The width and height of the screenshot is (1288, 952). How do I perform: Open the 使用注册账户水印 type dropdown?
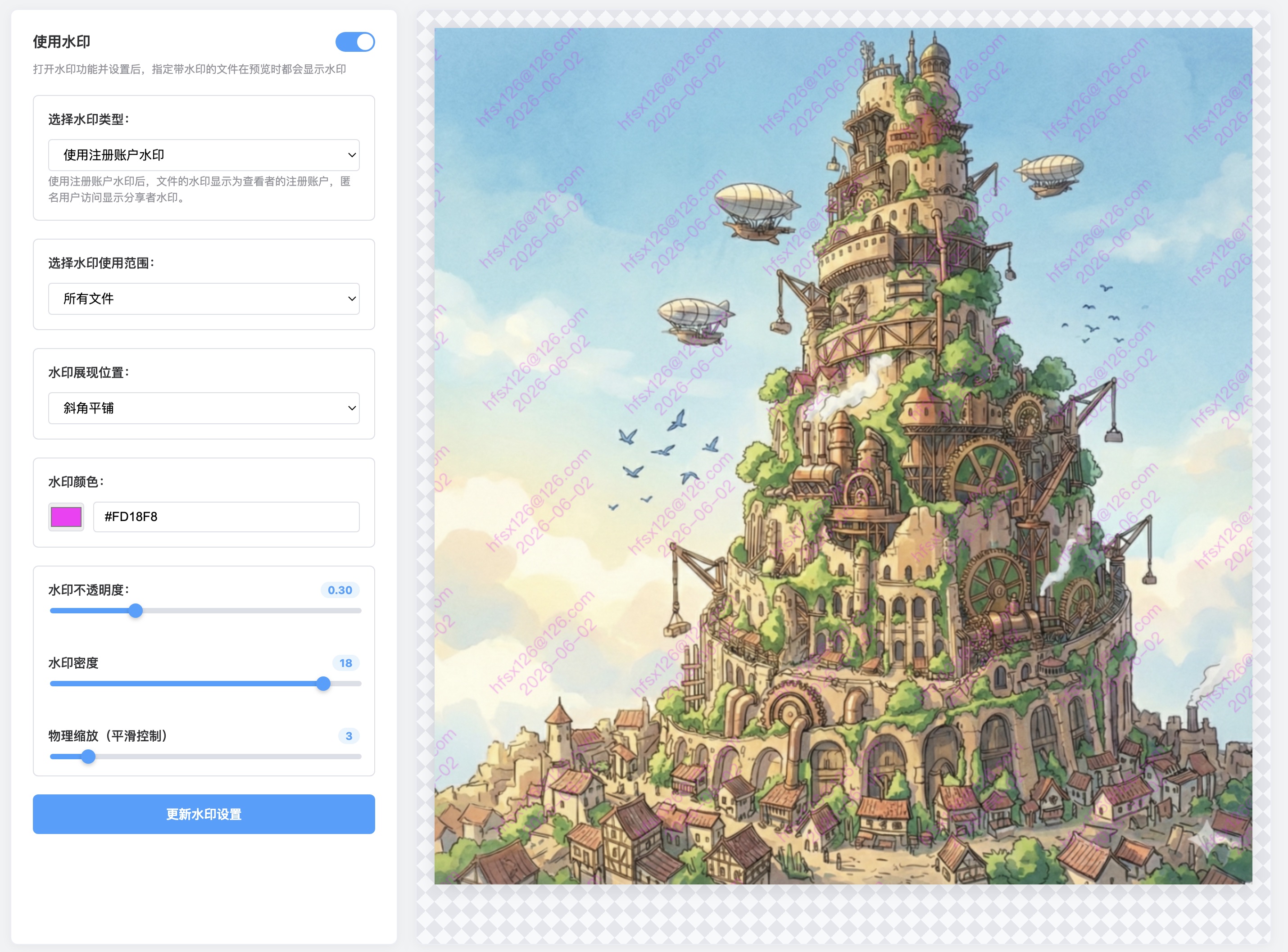click(204, 155)
